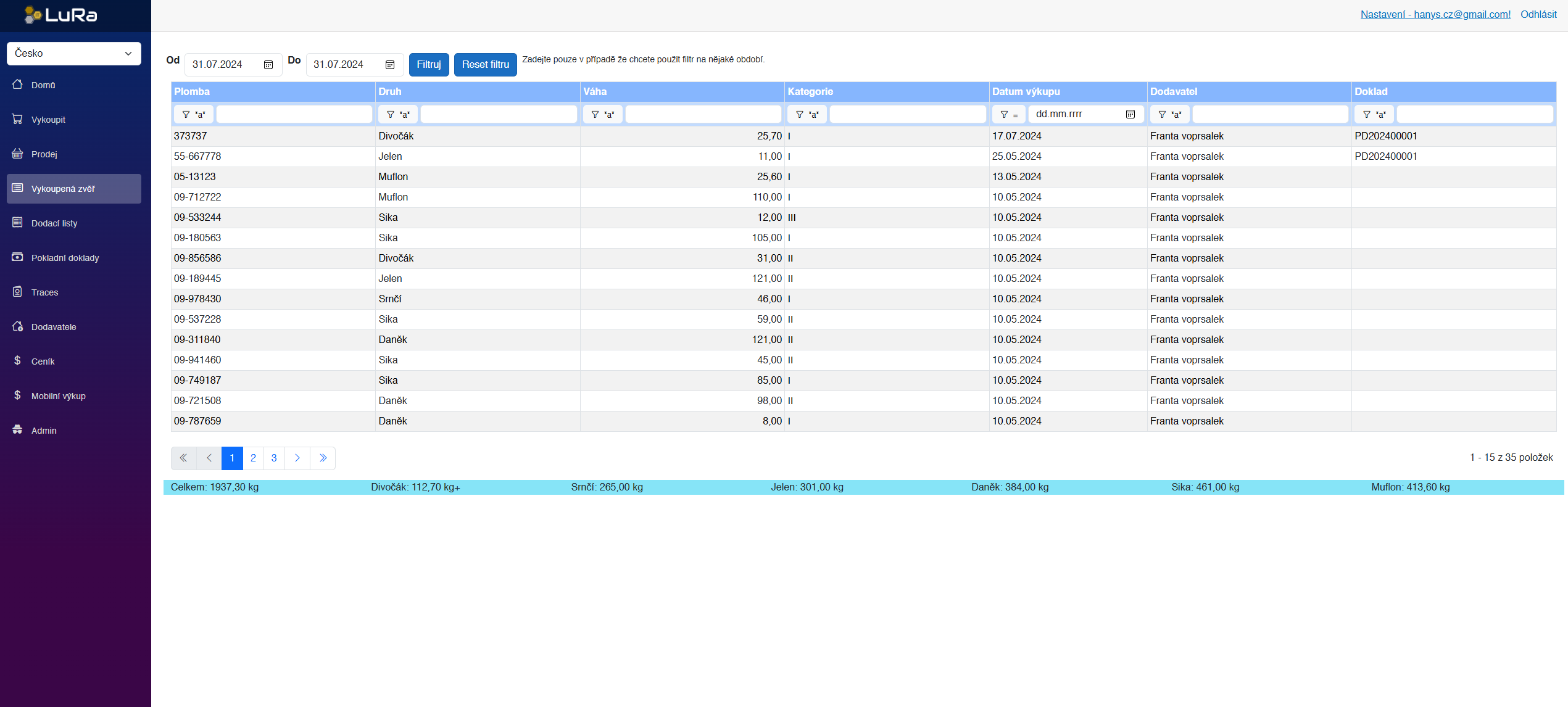Viewport: 1568px width, 707px height.
Task: Open Prodej menu item
Action: pos(74,154)
